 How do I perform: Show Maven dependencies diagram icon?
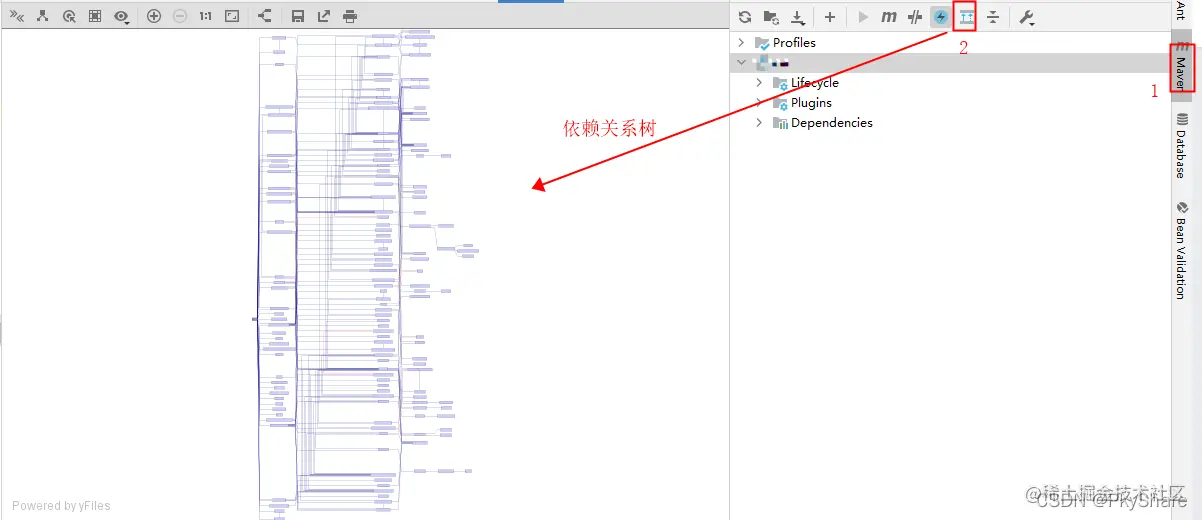click(x=966, y=17)
